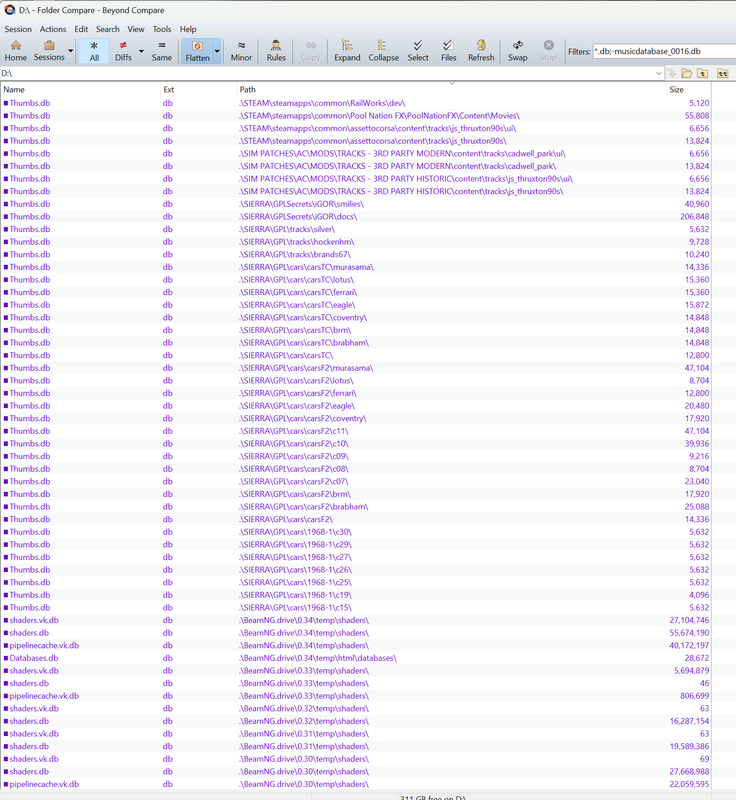736x800 pixels.
Task: Click the Copy toolbar button
Action: [311, 51]
